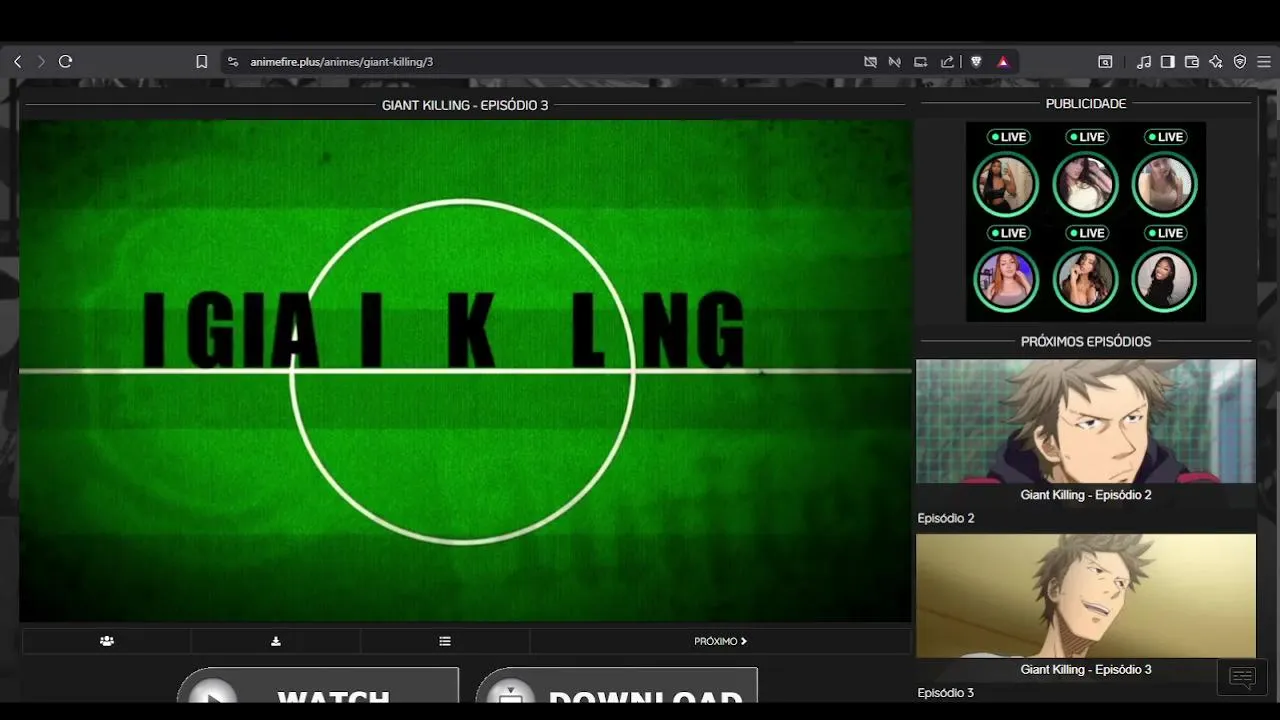Click the 'Episódio 2' caption text
The height and width of the screenshot is (720, 1280).
(946, 518)
